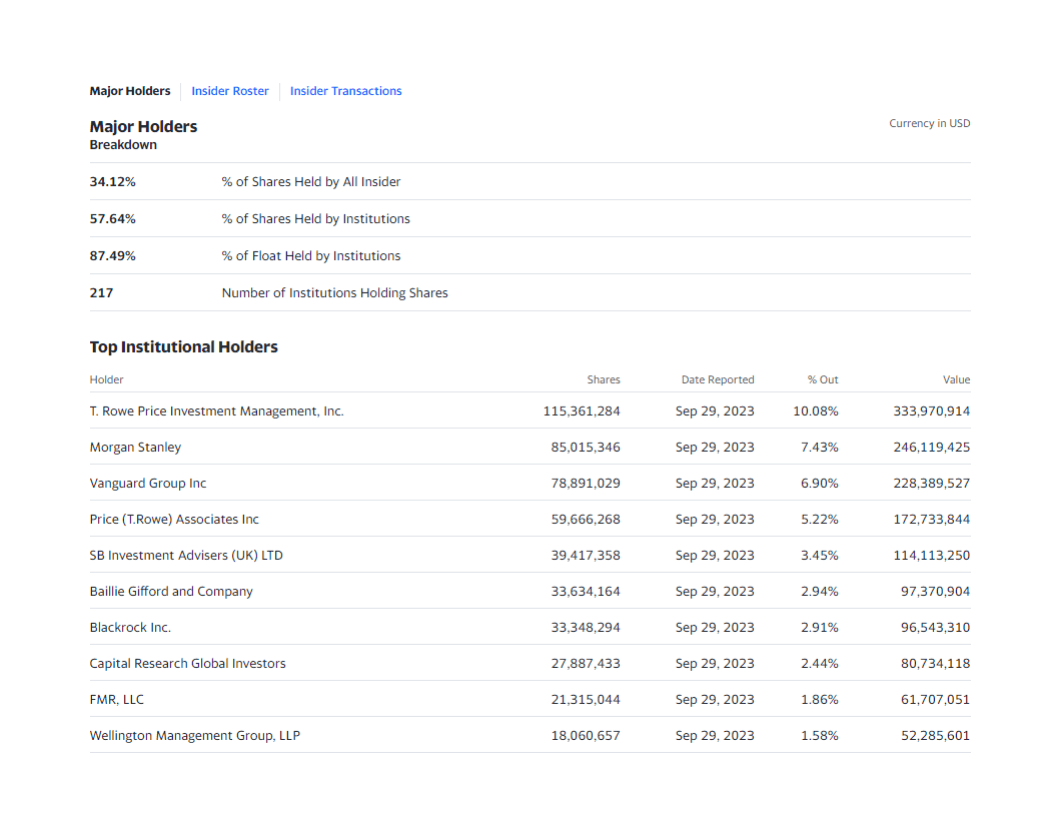Open the Insider Transactions tab
Image resolution: width=1064 pixels, height=825 pixels.
pos(345,91)
